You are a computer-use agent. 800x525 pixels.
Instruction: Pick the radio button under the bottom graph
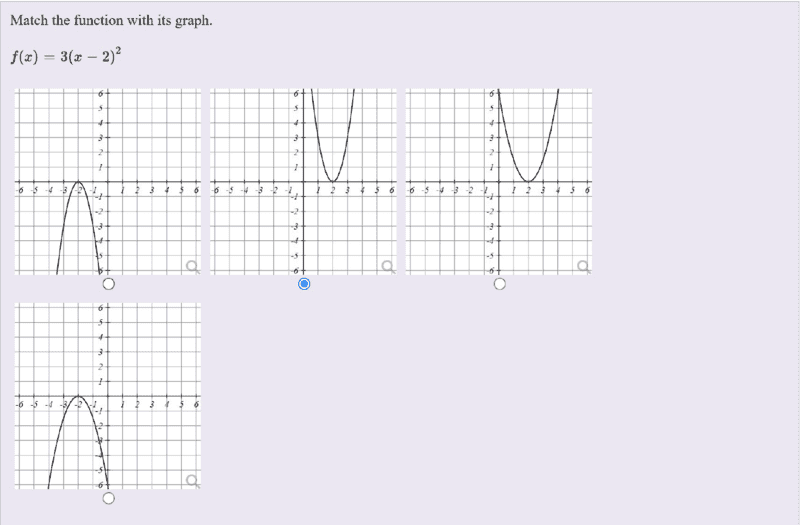pos(108,498)
